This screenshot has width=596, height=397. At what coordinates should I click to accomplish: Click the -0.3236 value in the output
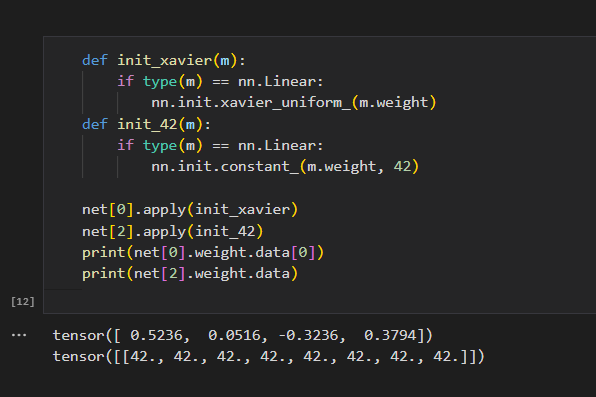308,335
